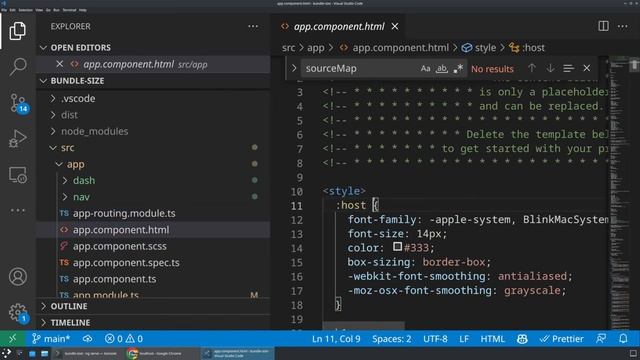Screen dimensions: 640x360
Task: Open app.component.spec.ts file
Action: pos(126,262)
